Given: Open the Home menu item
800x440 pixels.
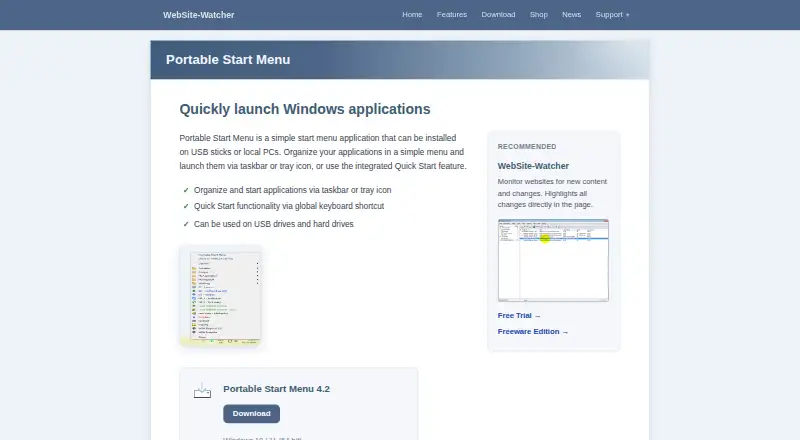Looking at the screenshot, I should coord(412,15).
